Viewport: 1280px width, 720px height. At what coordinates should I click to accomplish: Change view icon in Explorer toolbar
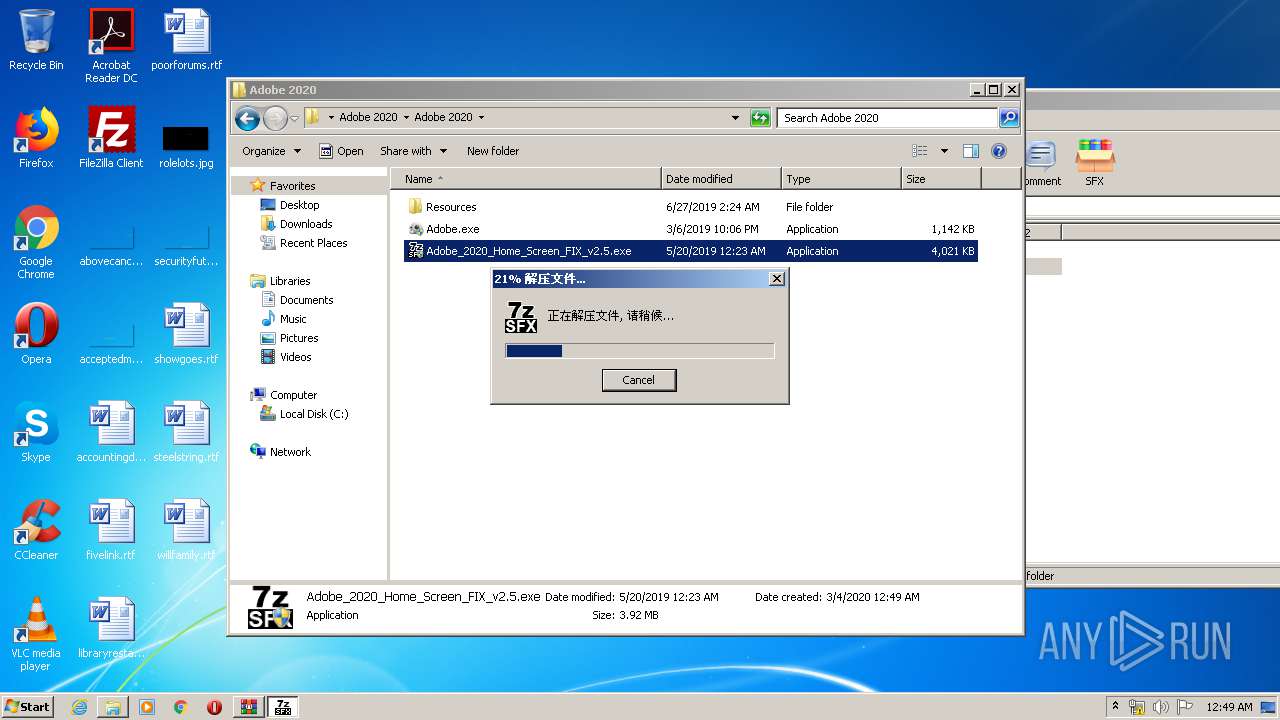pos(920,151)
